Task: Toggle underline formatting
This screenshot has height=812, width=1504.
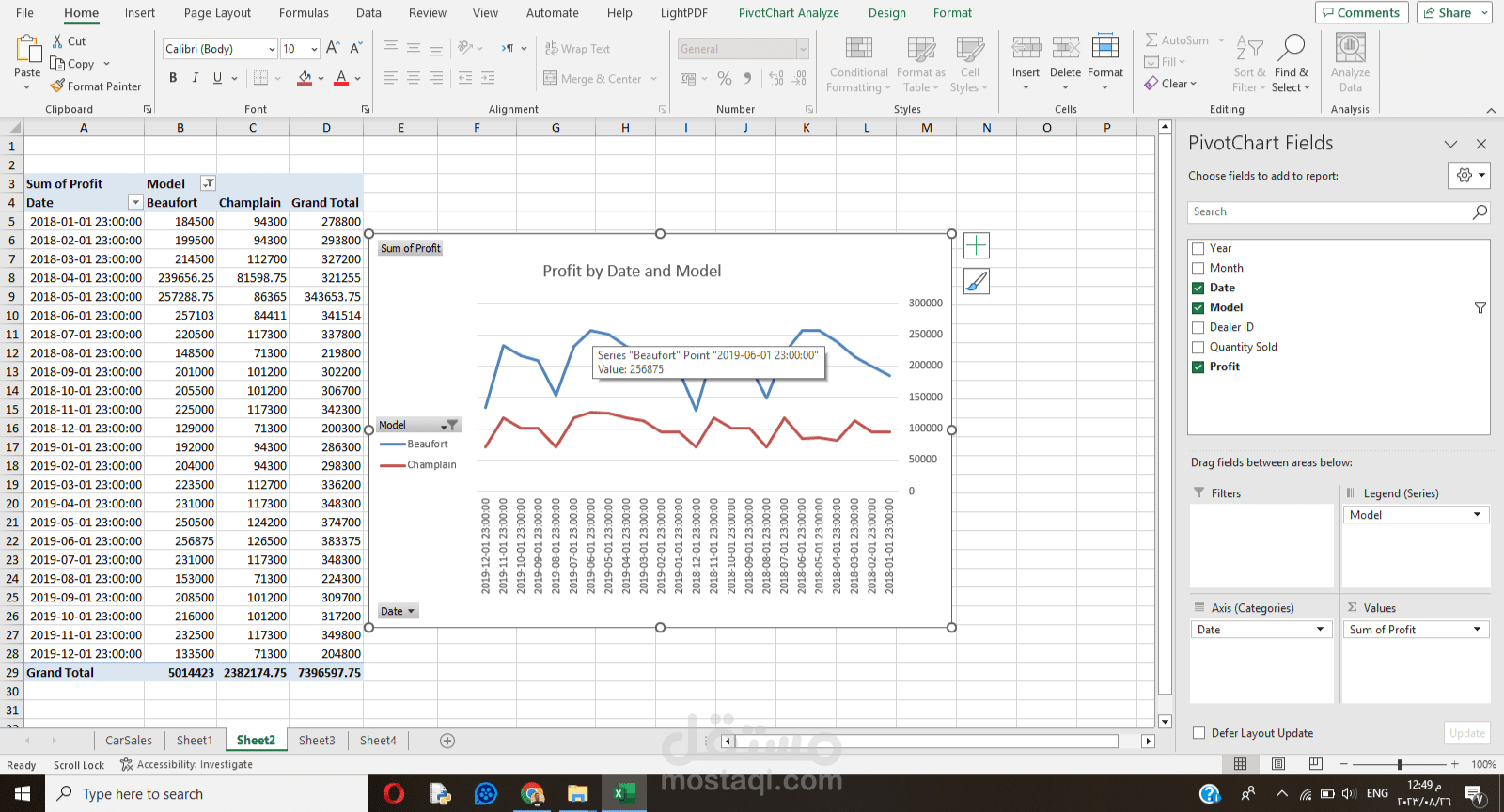Action: (x=218, y=78)
